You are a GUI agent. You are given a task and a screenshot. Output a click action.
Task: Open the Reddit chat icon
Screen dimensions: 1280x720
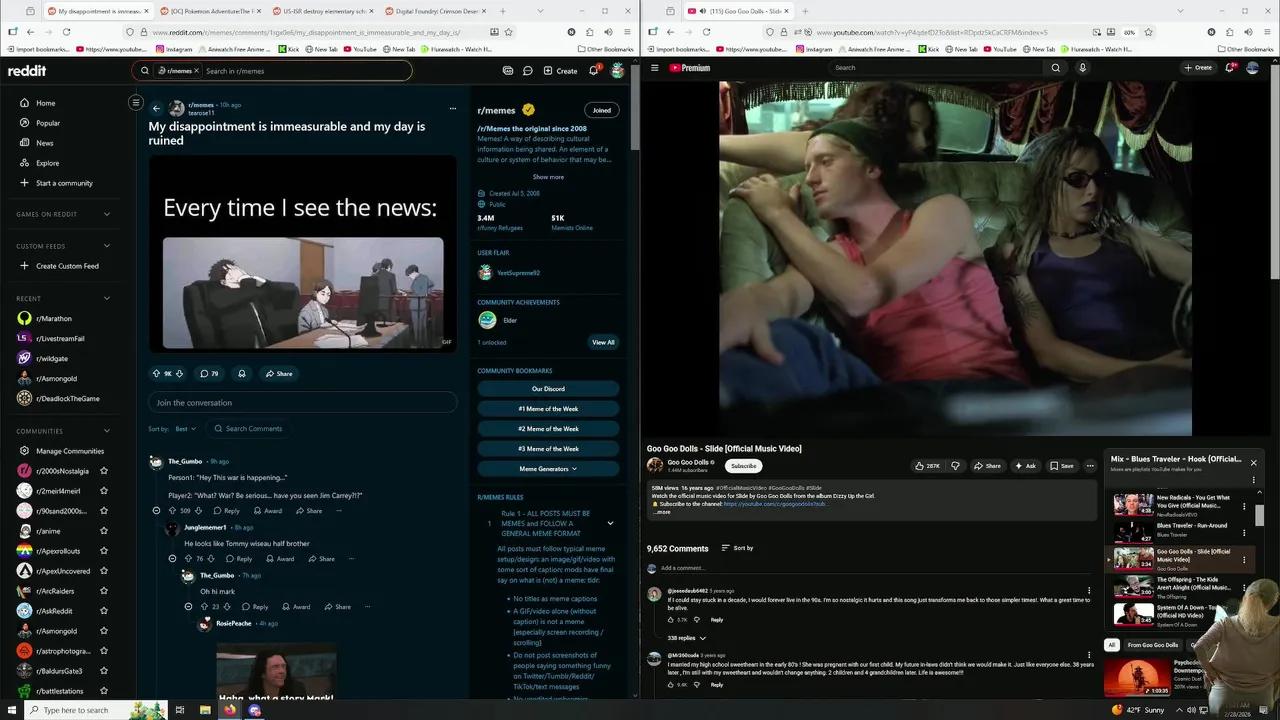pyautogui.click(x=527, y=71)
